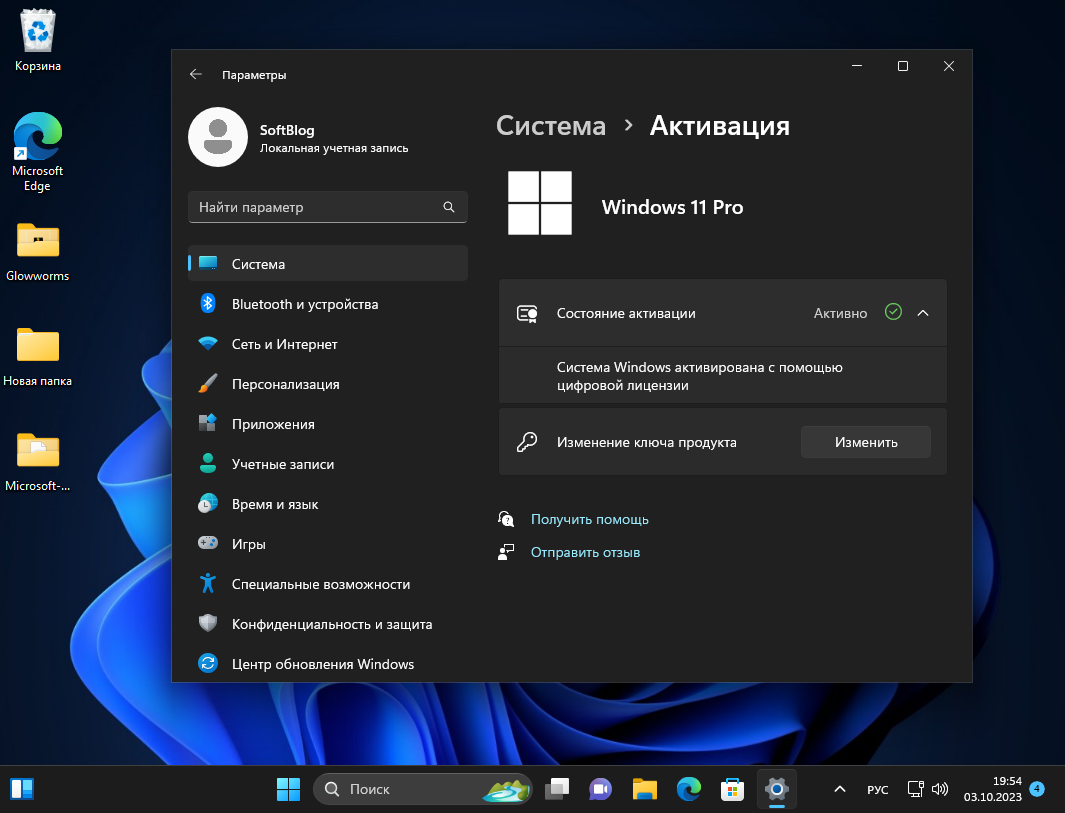
Task: Click the gamepad icon for Игры
Action: pos(208,543)
